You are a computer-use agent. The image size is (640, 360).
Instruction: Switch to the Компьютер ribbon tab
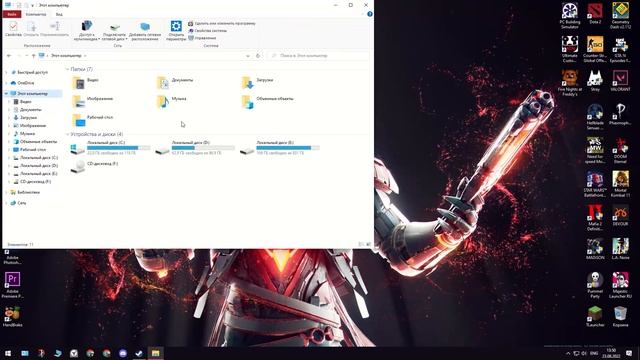(36, 14)
